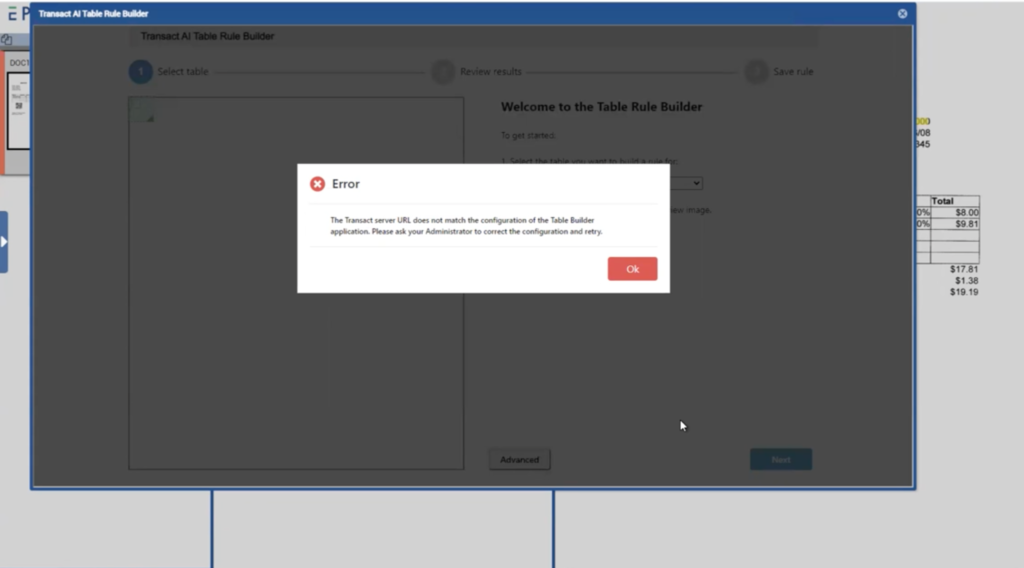Click the $17.81 subtotal value
Image resolution: width=1024 pixels, height=568 pixels.
pos(964,269)
